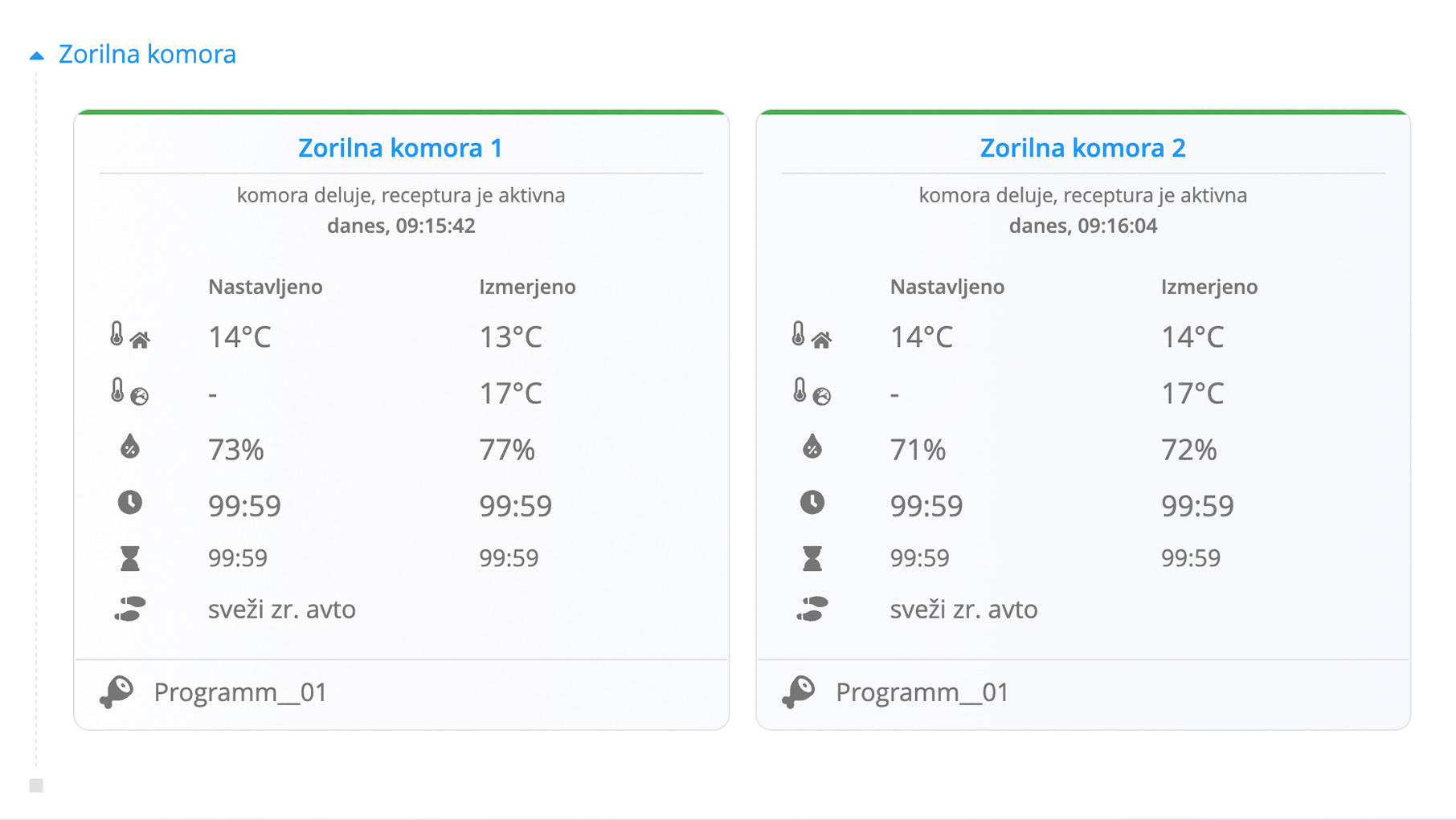Click chamber 1 set humidity 73% value
Viewport: 1456px width, 820px height.
pos(236,450)
